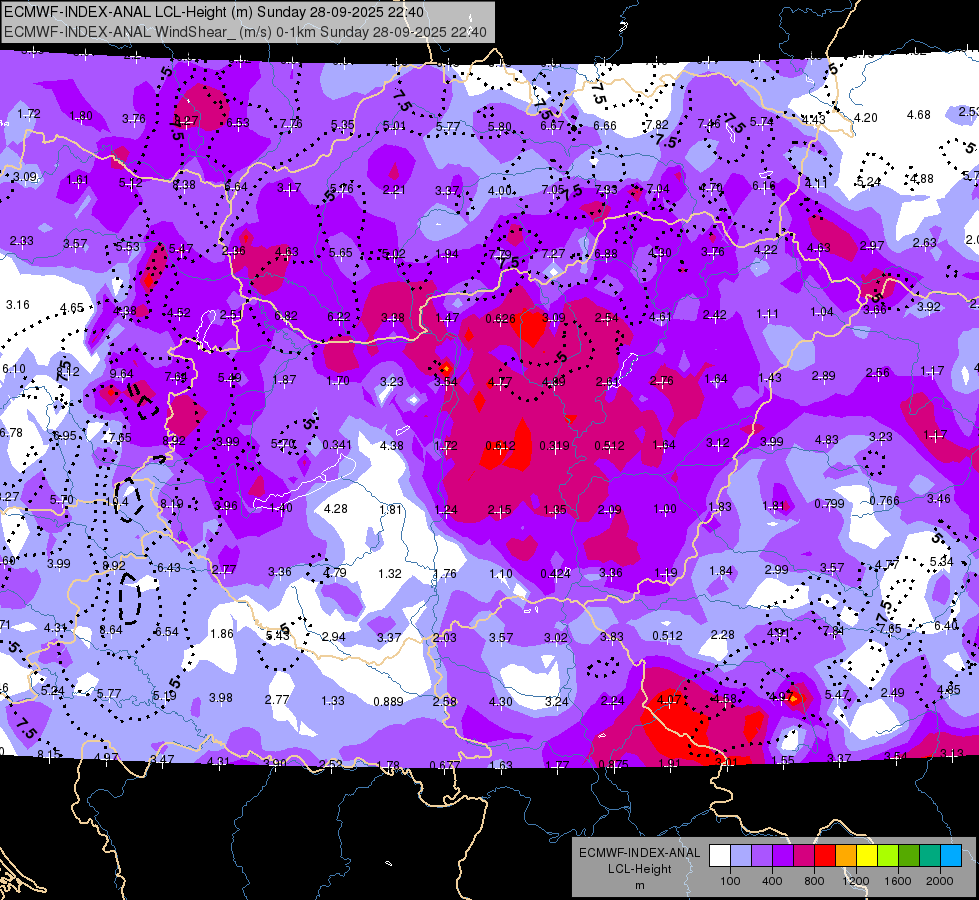Click the legend tick label 1600
The width and height of the screenshot is (979, 900).
(x=897, y=881)
